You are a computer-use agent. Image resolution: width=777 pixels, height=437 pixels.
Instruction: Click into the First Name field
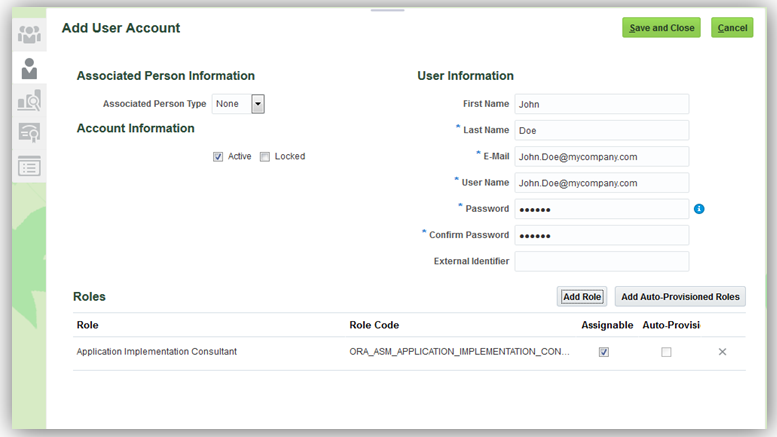601,104
